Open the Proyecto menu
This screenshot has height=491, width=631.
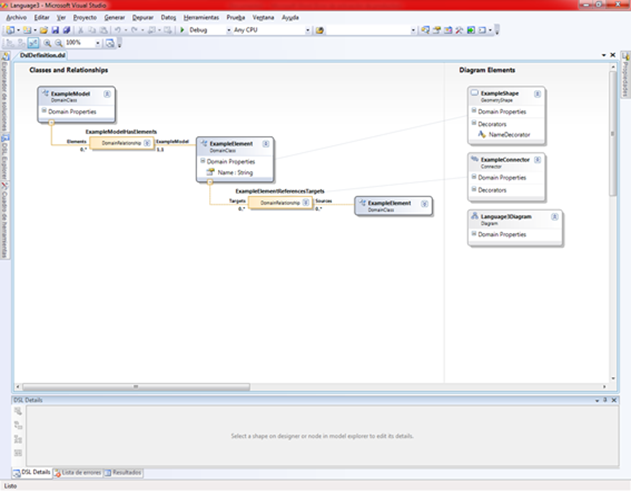[85, 18]
